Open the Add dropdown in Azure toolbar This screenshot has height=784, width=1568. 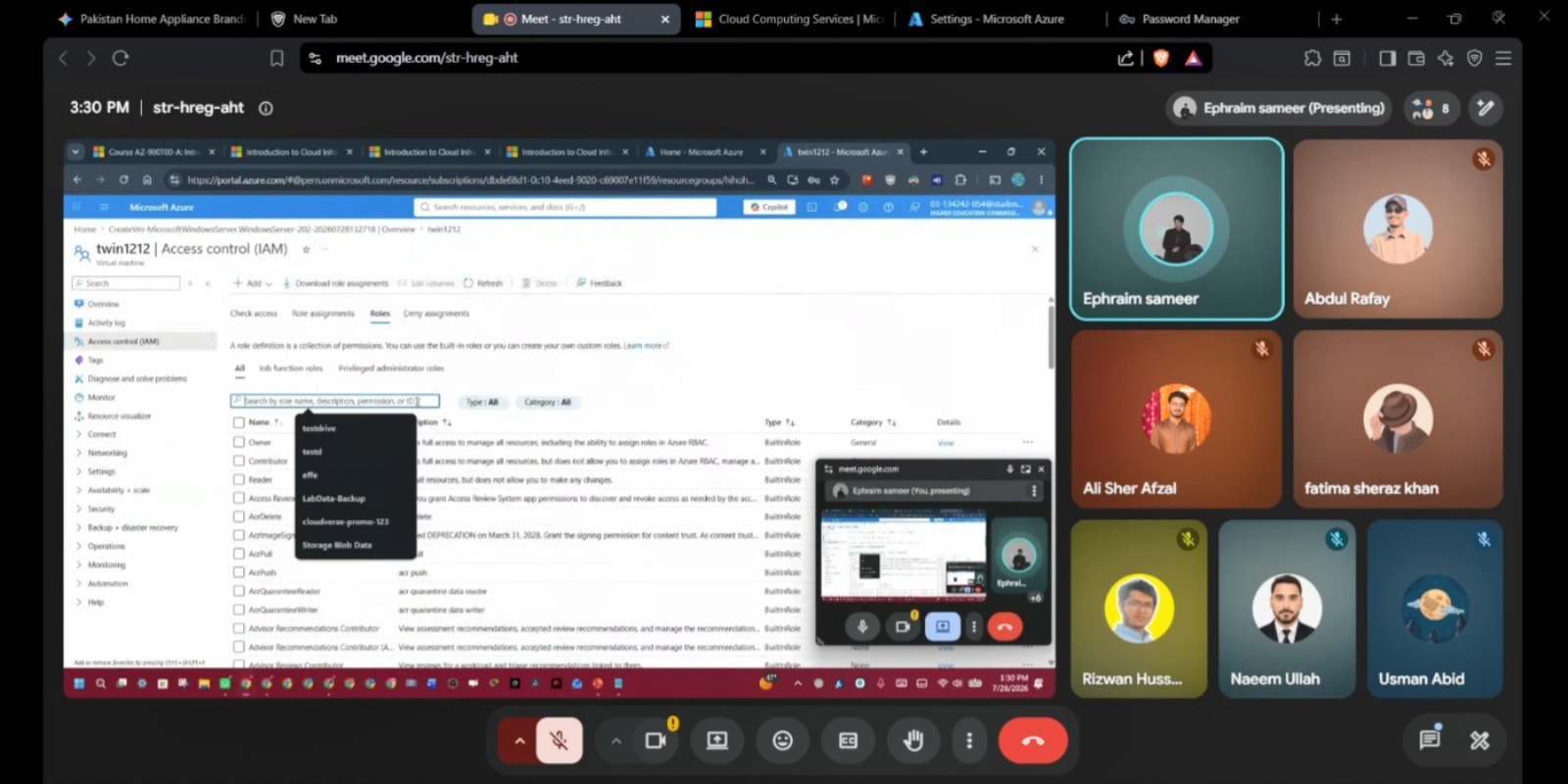click(252, 283)
